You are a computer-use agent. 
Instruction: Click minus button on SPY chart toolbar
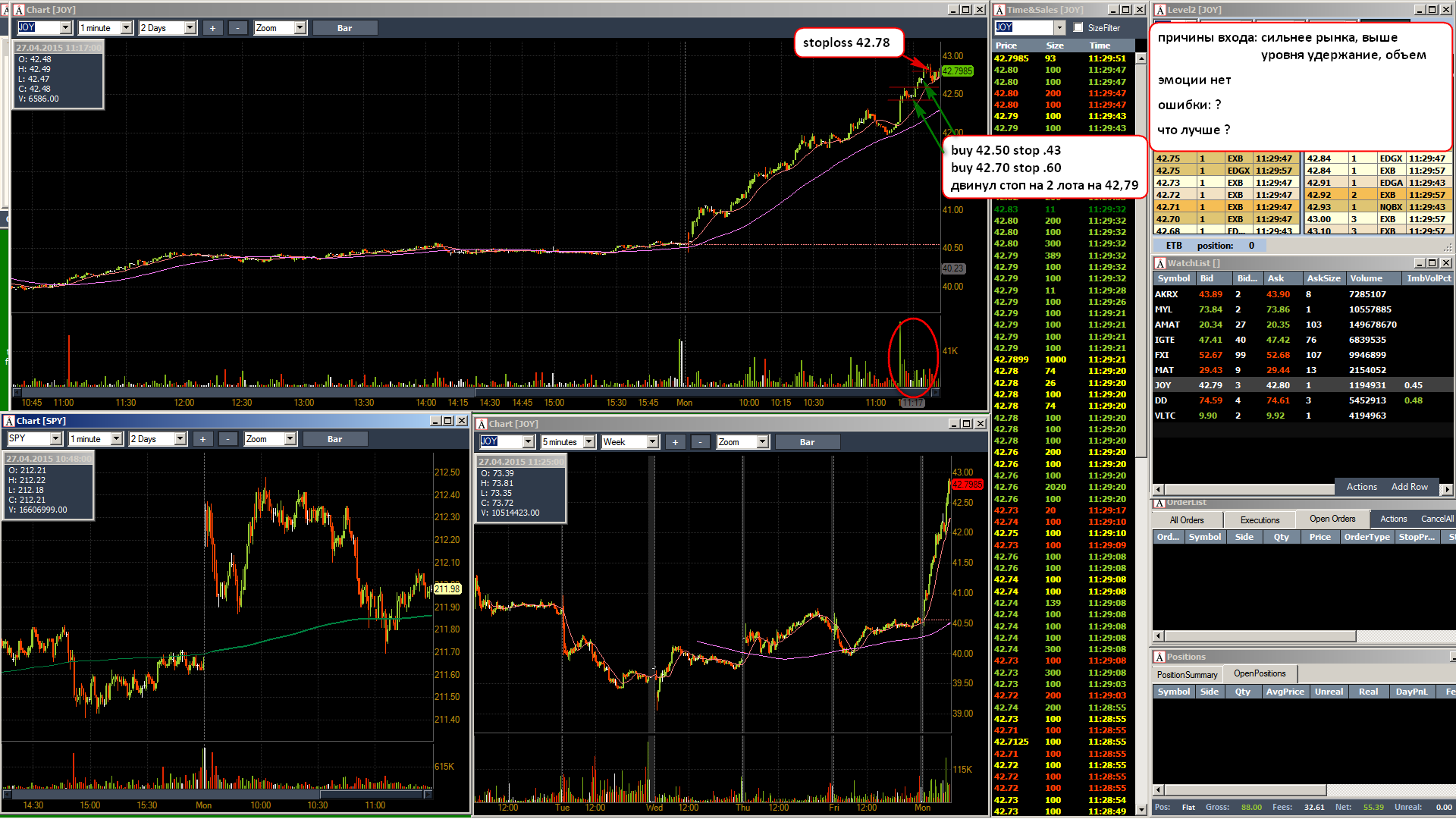click(228, 439)
